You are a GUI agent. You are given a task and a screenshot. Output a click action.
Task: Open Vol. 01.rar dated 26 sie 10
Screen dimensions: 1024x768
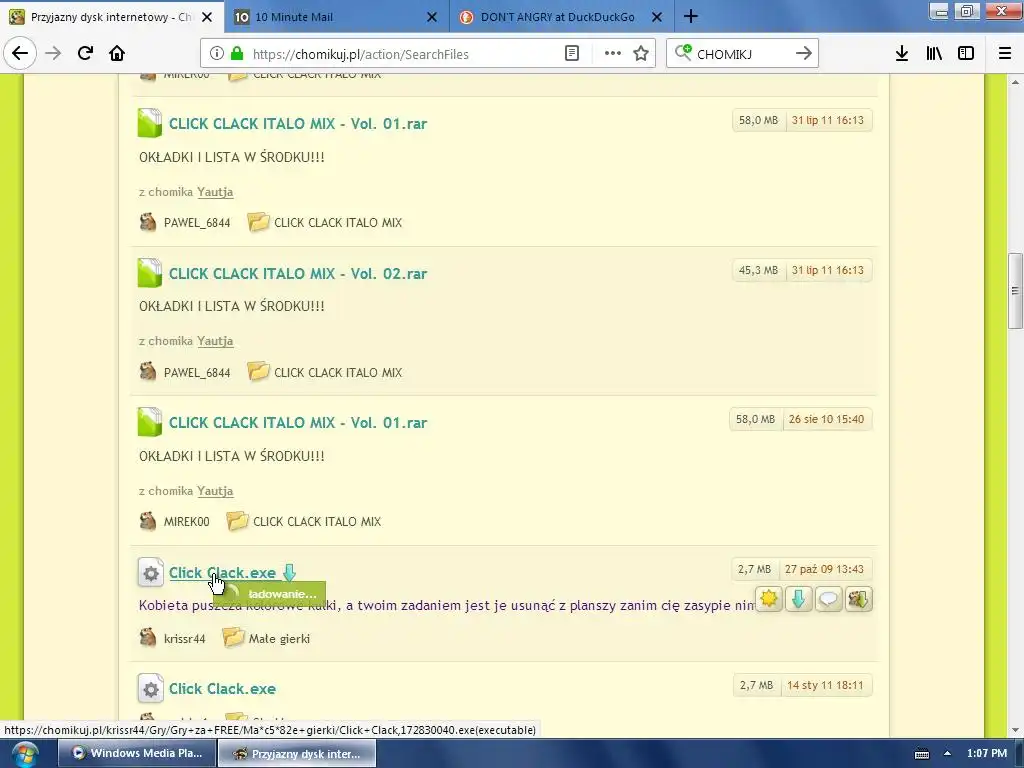point(298,423)
